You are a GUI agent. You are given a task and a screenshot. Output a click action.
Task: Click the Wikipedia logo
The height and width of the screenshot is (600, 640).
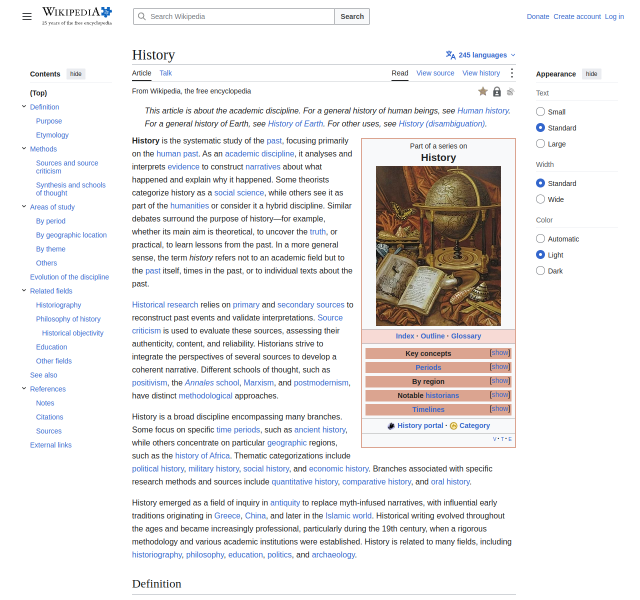[x=77, y=16]
